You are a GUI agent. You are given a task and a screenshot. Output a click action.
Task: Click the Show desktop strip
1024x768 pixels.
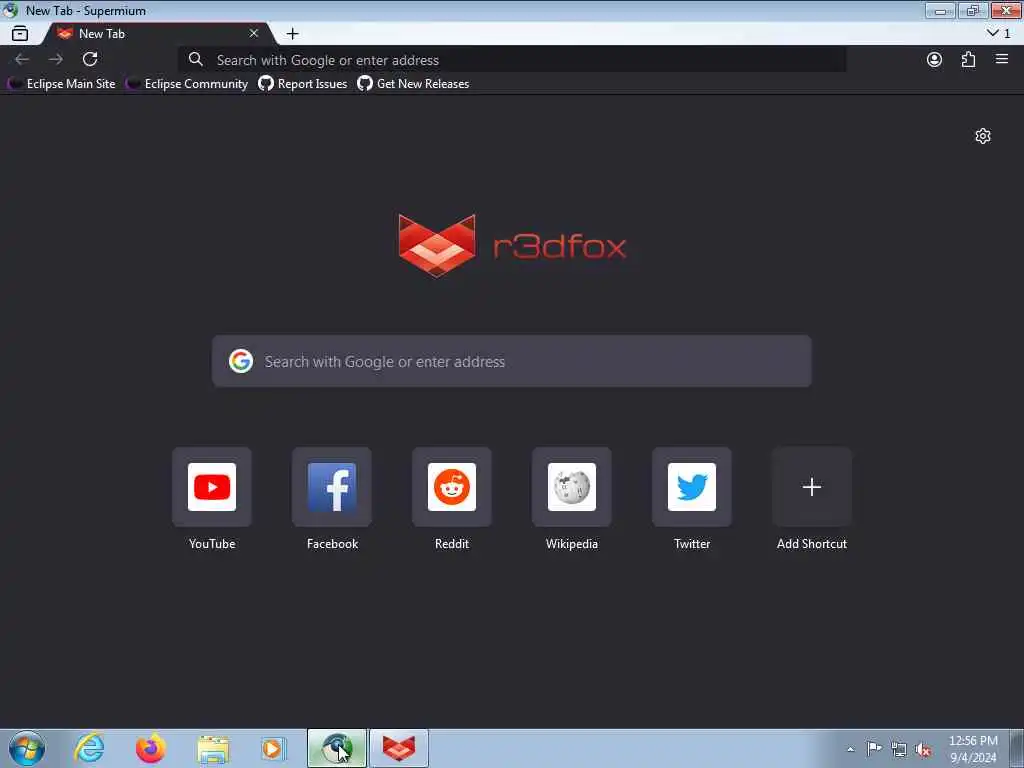click(x=1017, y=748)
